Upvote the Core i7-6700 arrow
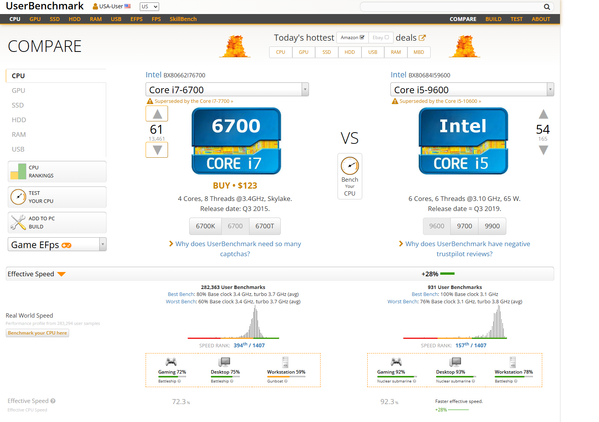The height and width of the screenshot is (422, 599). tap(157, 114)
